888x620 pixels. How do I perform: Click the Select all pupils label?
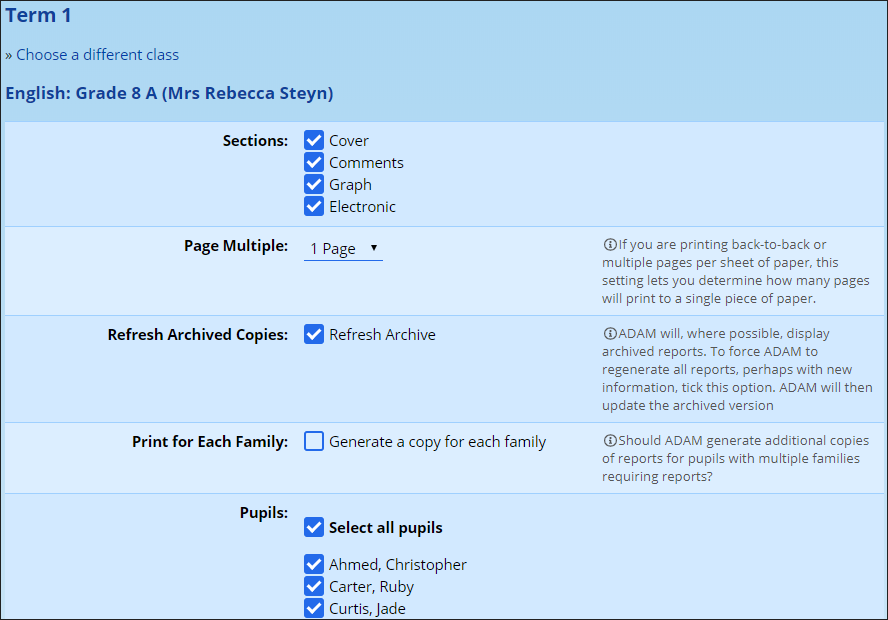point(385,528)
